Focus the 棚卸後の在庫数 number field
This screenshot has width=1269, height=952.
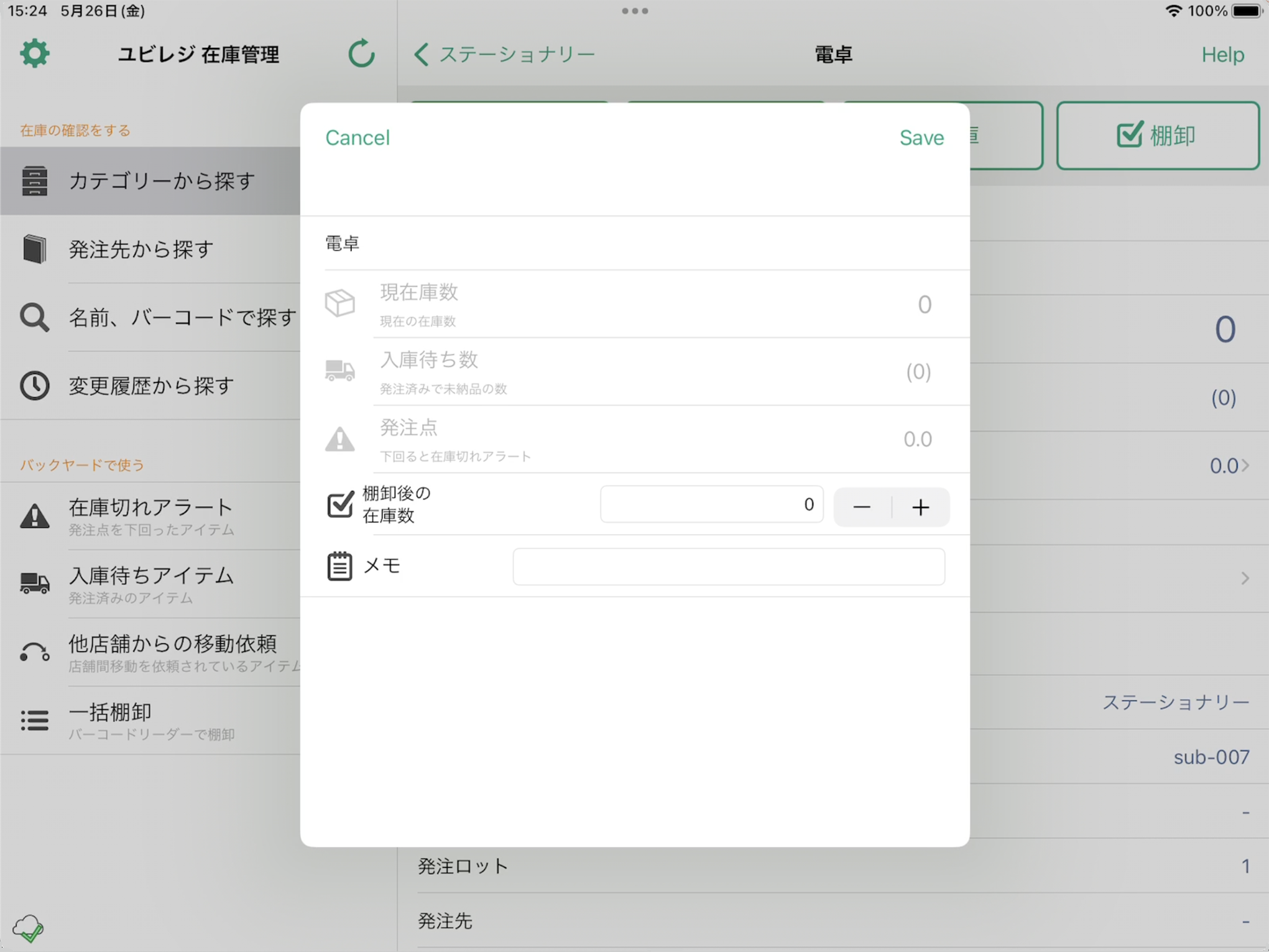tap(711, 504)
